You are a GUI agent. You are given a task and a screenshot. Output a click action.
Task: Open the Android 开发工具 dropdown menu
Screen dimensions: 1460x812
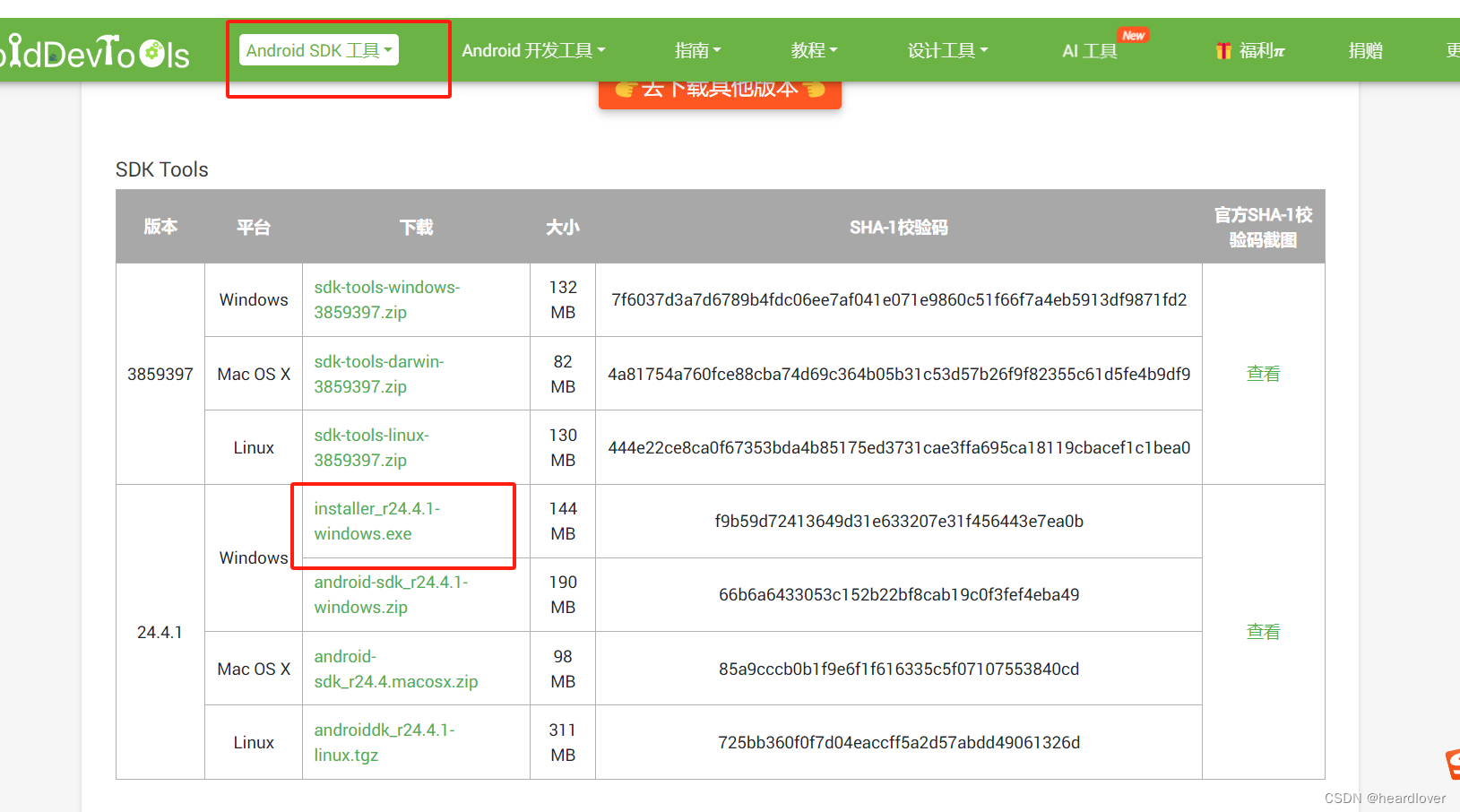[x=533, y=50]
